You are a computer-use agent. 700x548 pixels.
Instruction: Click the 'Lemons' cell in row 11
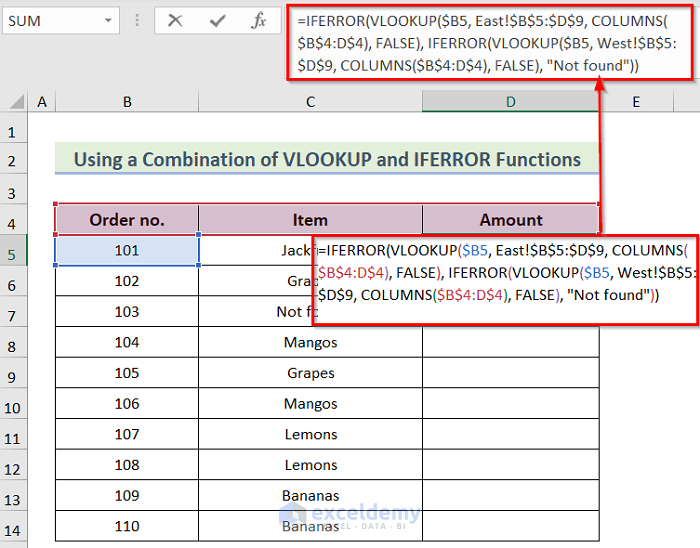click(310, 434)
